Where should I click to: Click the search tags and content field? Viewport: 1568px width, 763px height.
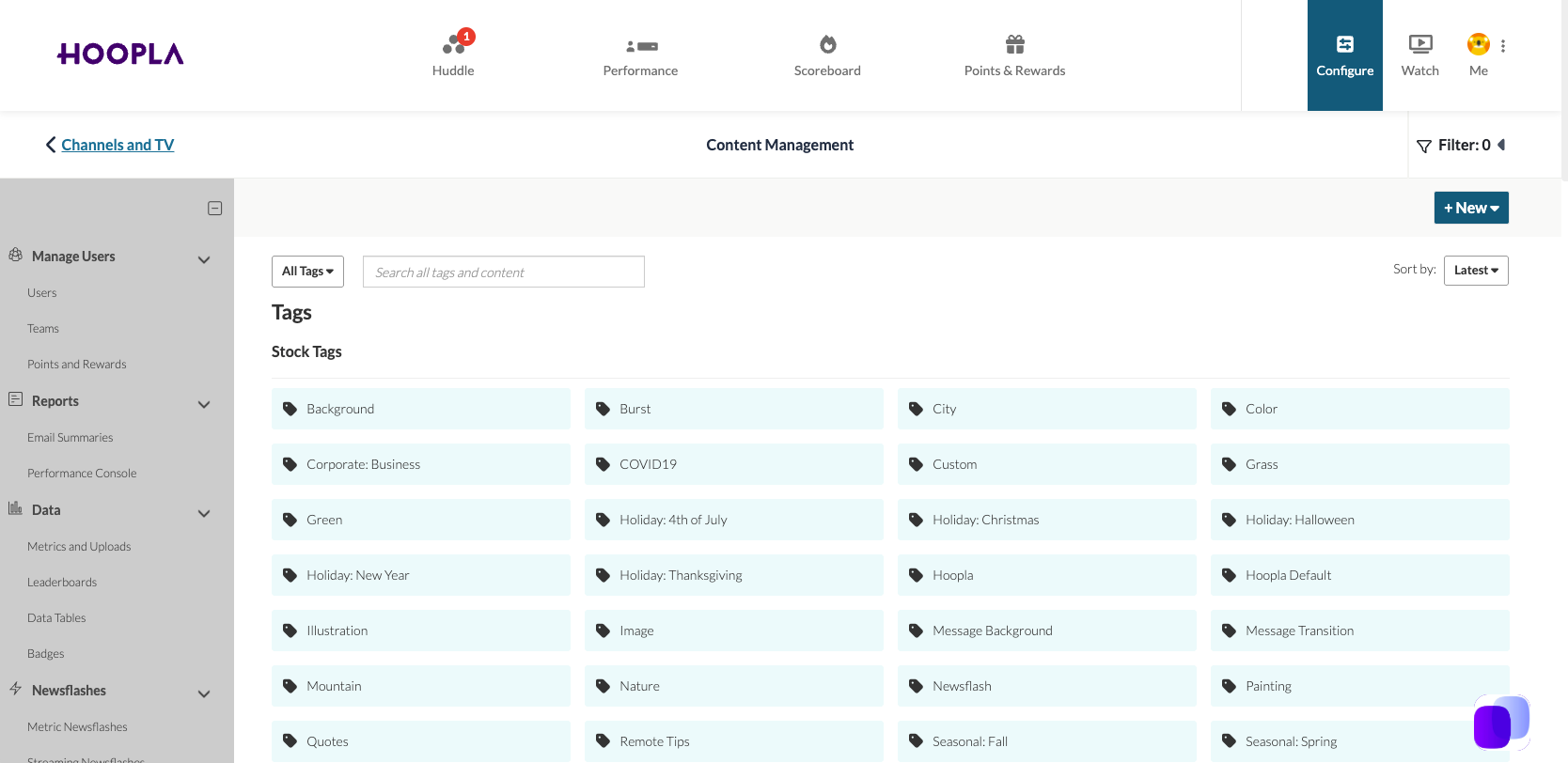click(x=504, y=272)
